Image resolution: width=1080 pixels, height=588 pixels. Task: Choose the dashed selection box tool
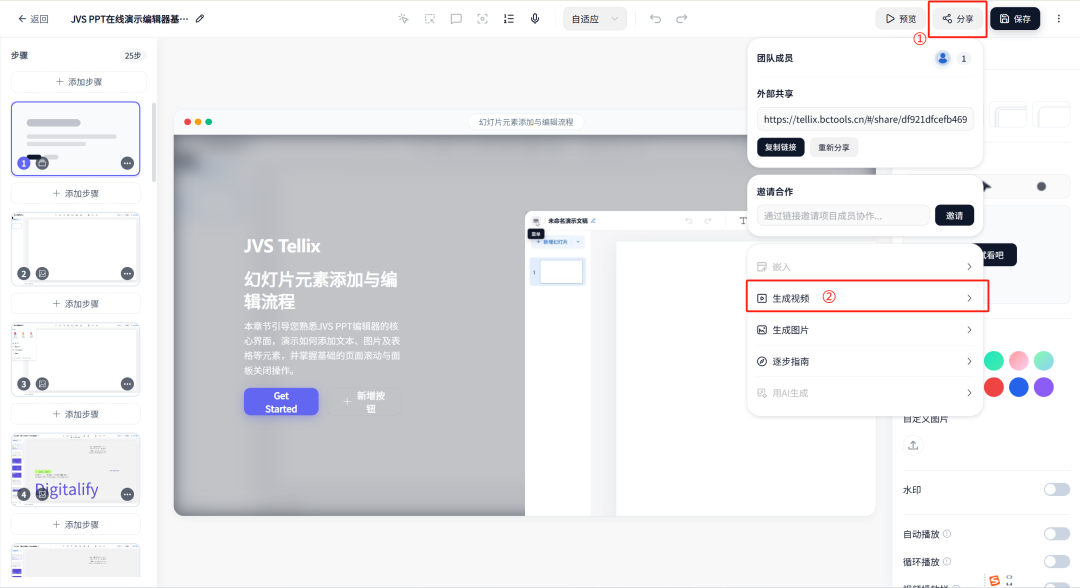tap(430, 19)
